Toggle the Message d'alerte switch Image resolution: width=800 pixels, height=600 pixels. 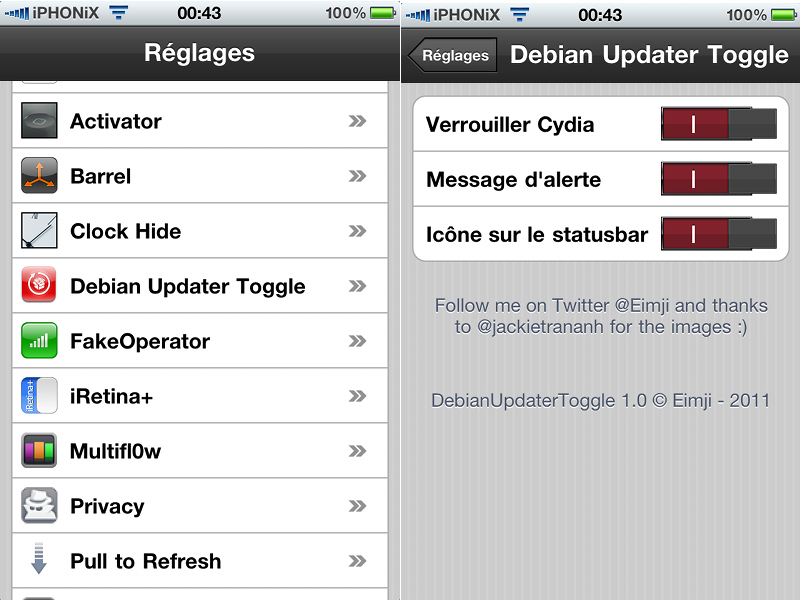718,179
